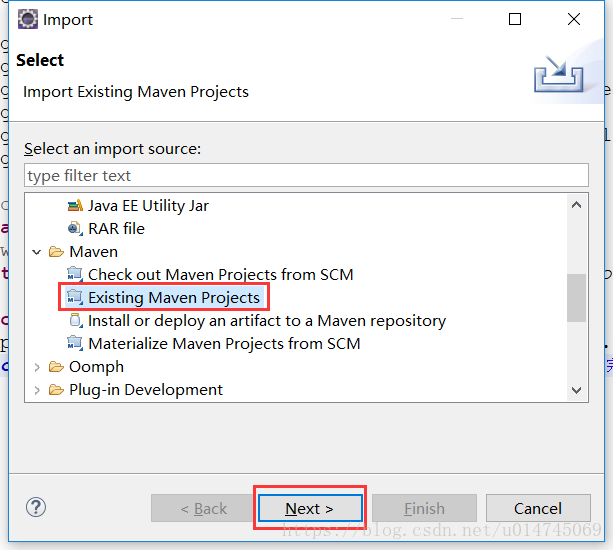The width and height of the screenshot is (613, 550).
Task: Click the Maven folder icon
Action: [x=56, y=252]
